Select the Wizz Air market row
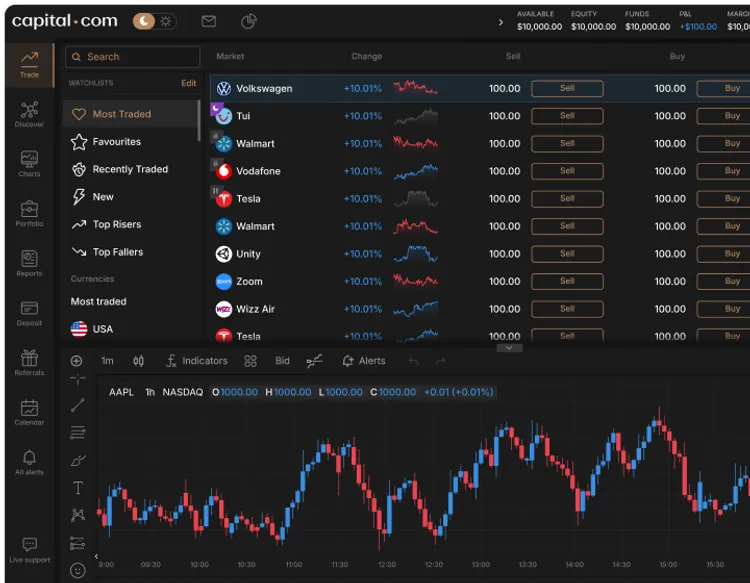 [480, 309]
